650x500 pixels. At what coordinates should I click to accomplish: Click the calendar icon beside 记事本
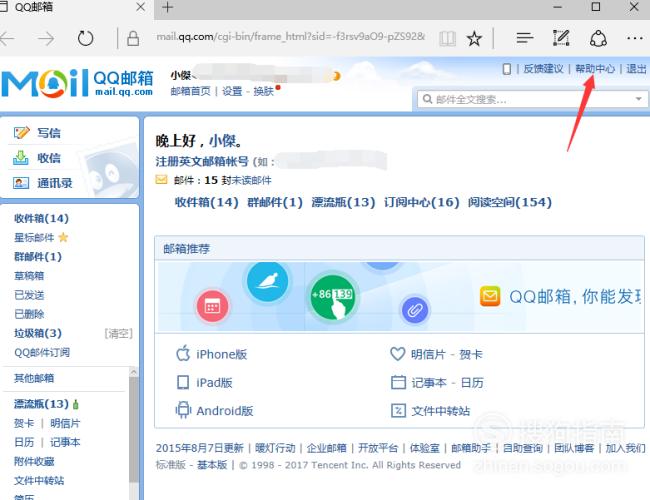[x=398, y=382]
